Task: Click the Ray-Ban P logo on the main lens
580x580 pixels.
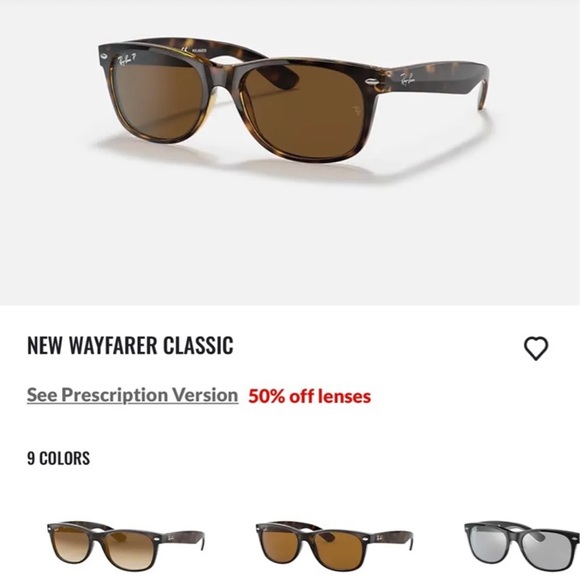Action: [124, 60]
